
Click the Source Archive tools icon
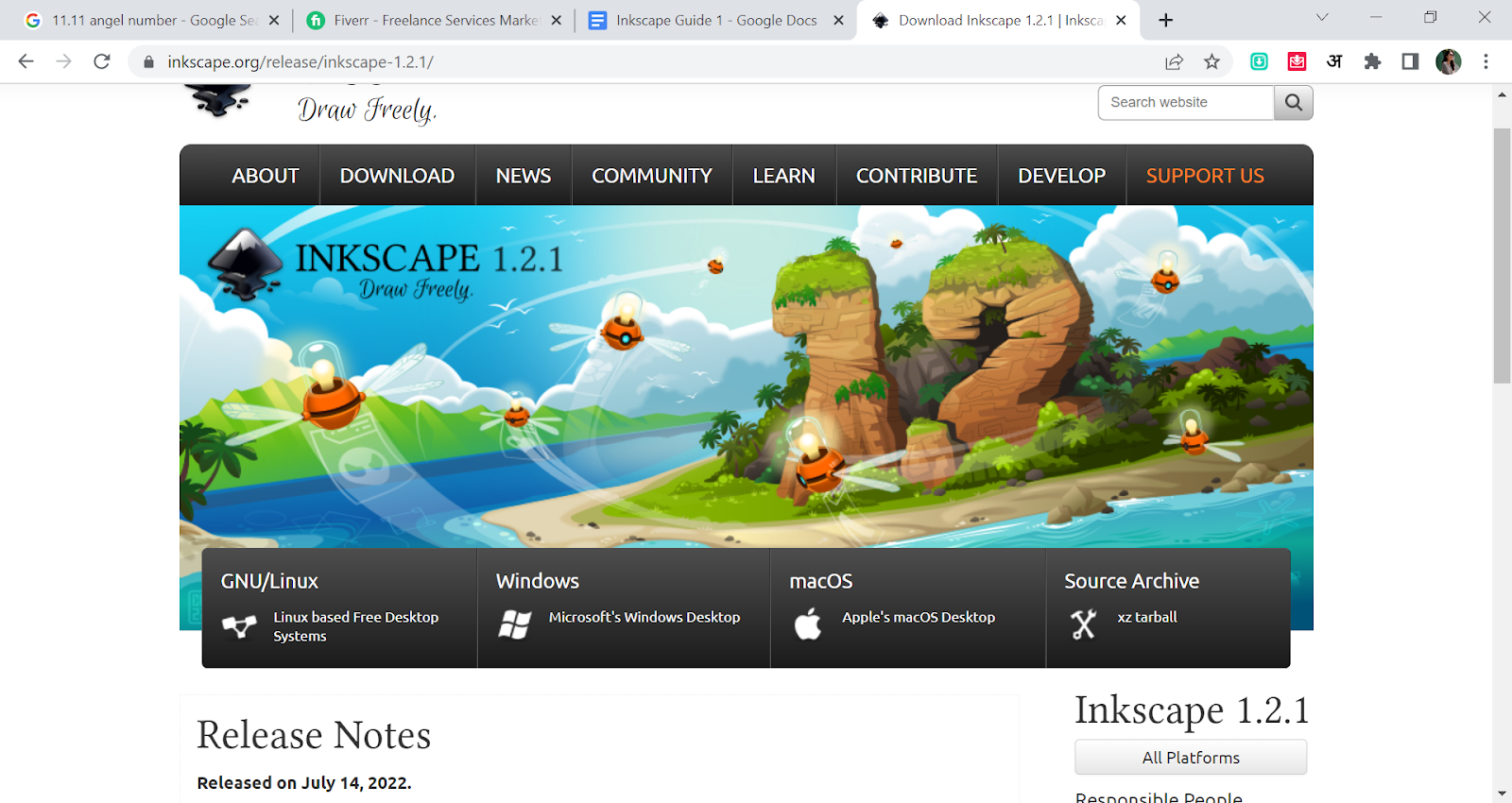point(1084,624)
